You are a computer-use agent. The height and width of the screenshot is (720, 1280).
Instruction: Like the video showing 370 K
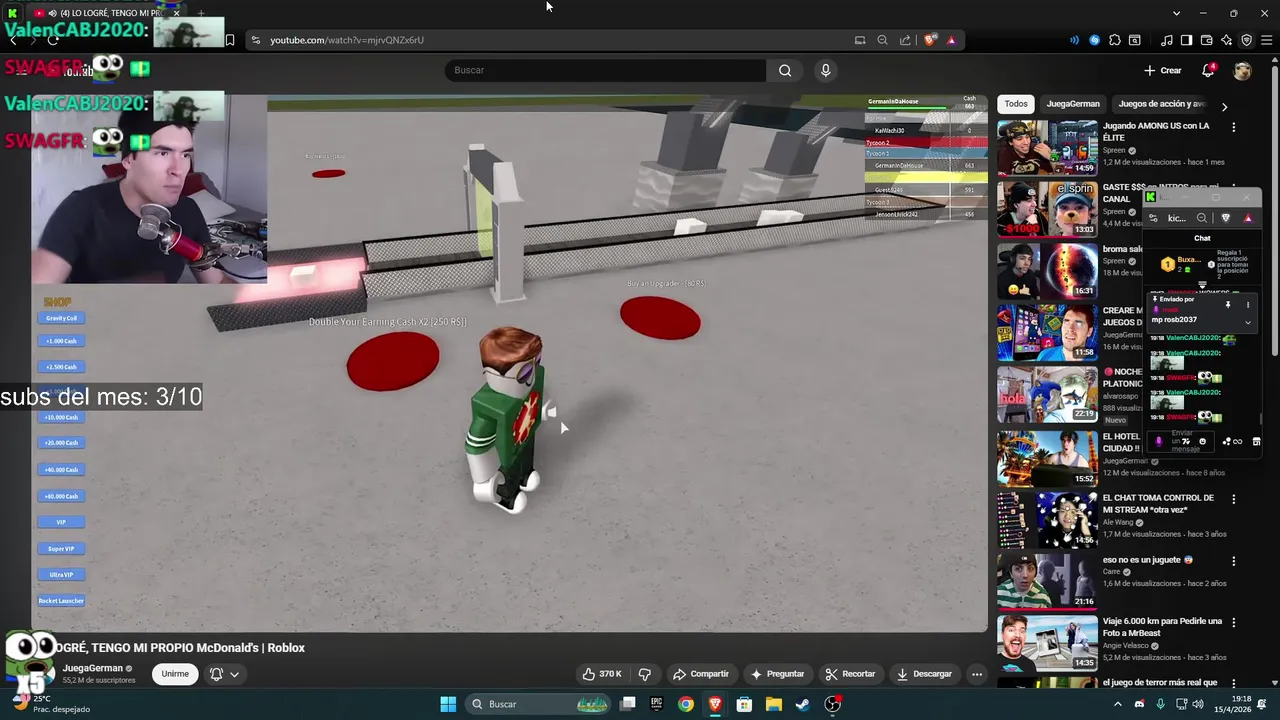(602, 674)
